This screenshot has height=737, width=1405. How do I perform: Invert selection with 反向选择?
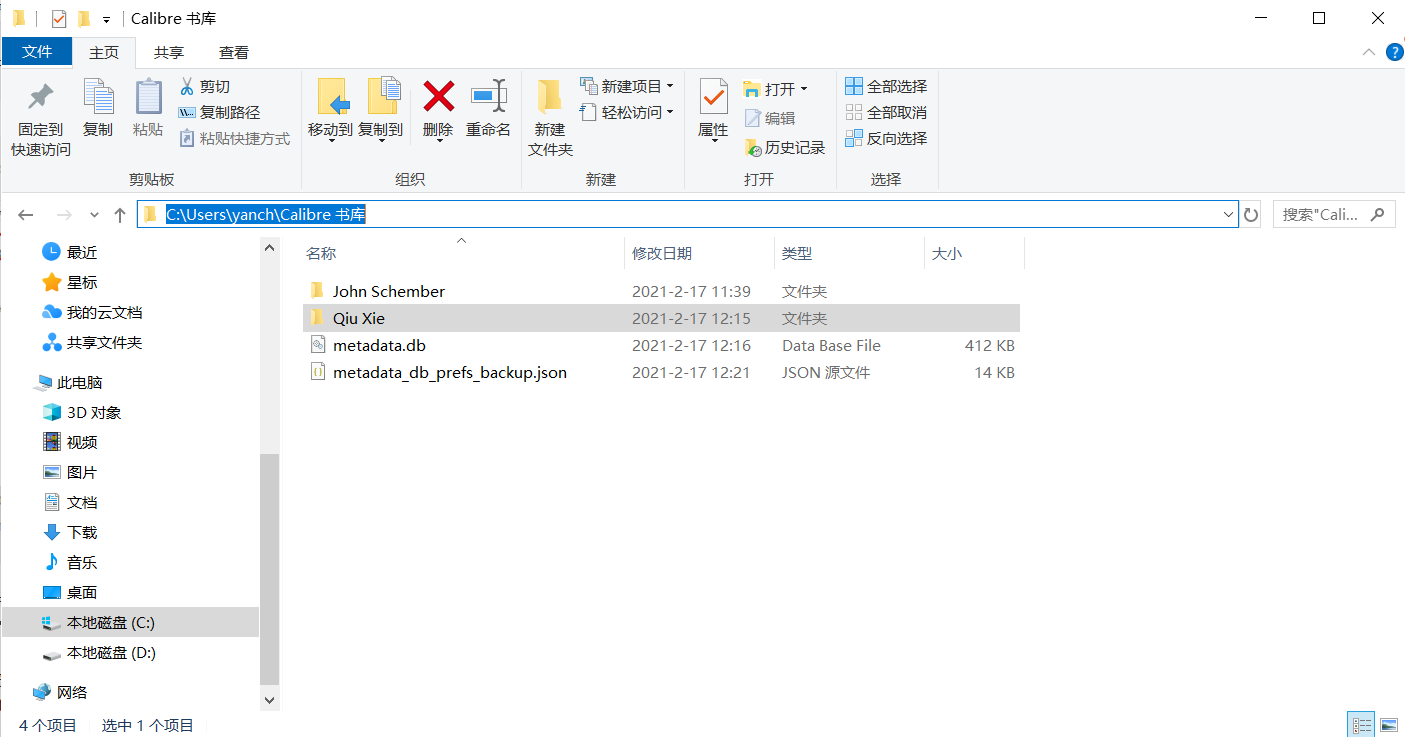click(x=887, y=138)
